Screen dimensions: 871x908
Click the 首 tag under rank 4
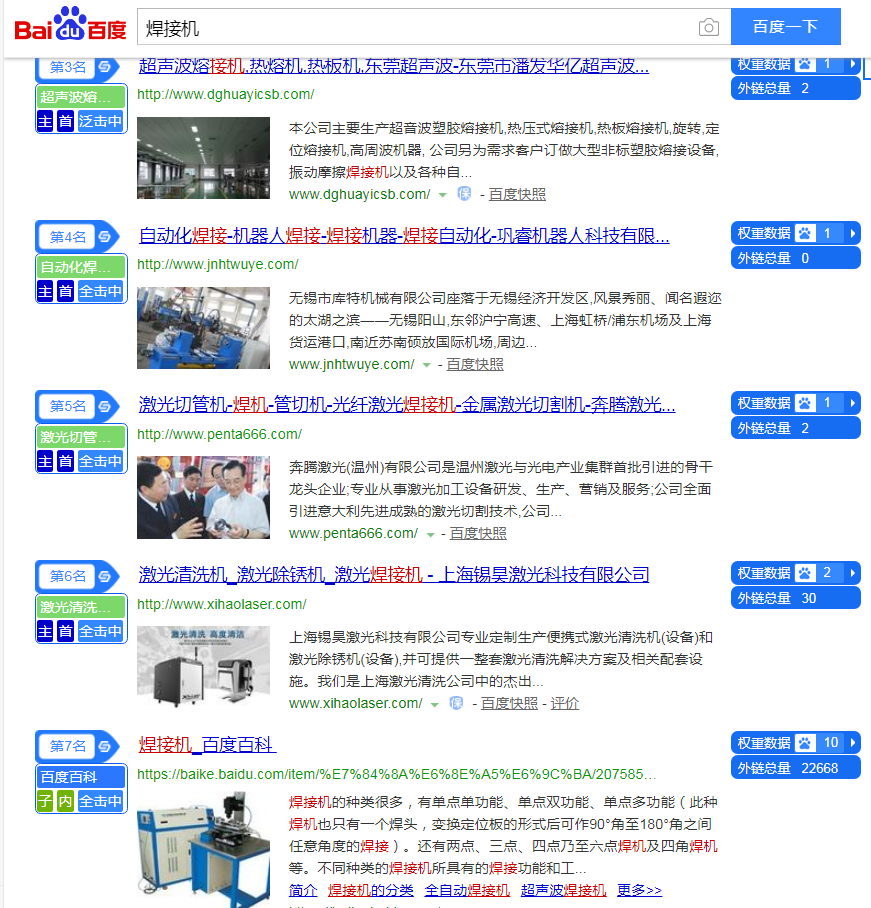point(65,291)
